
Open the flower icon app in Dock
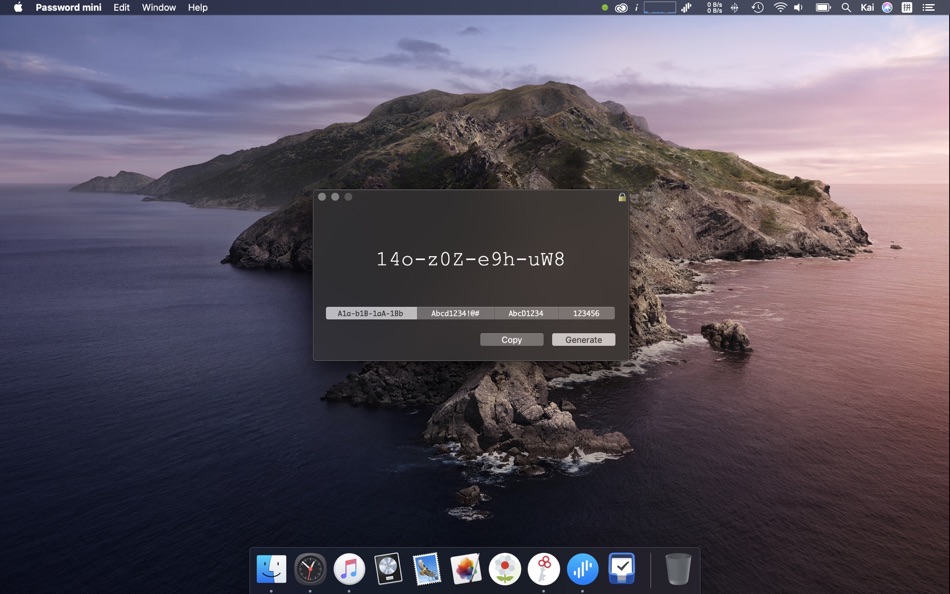pyautogui.click(x=505, y=569)
